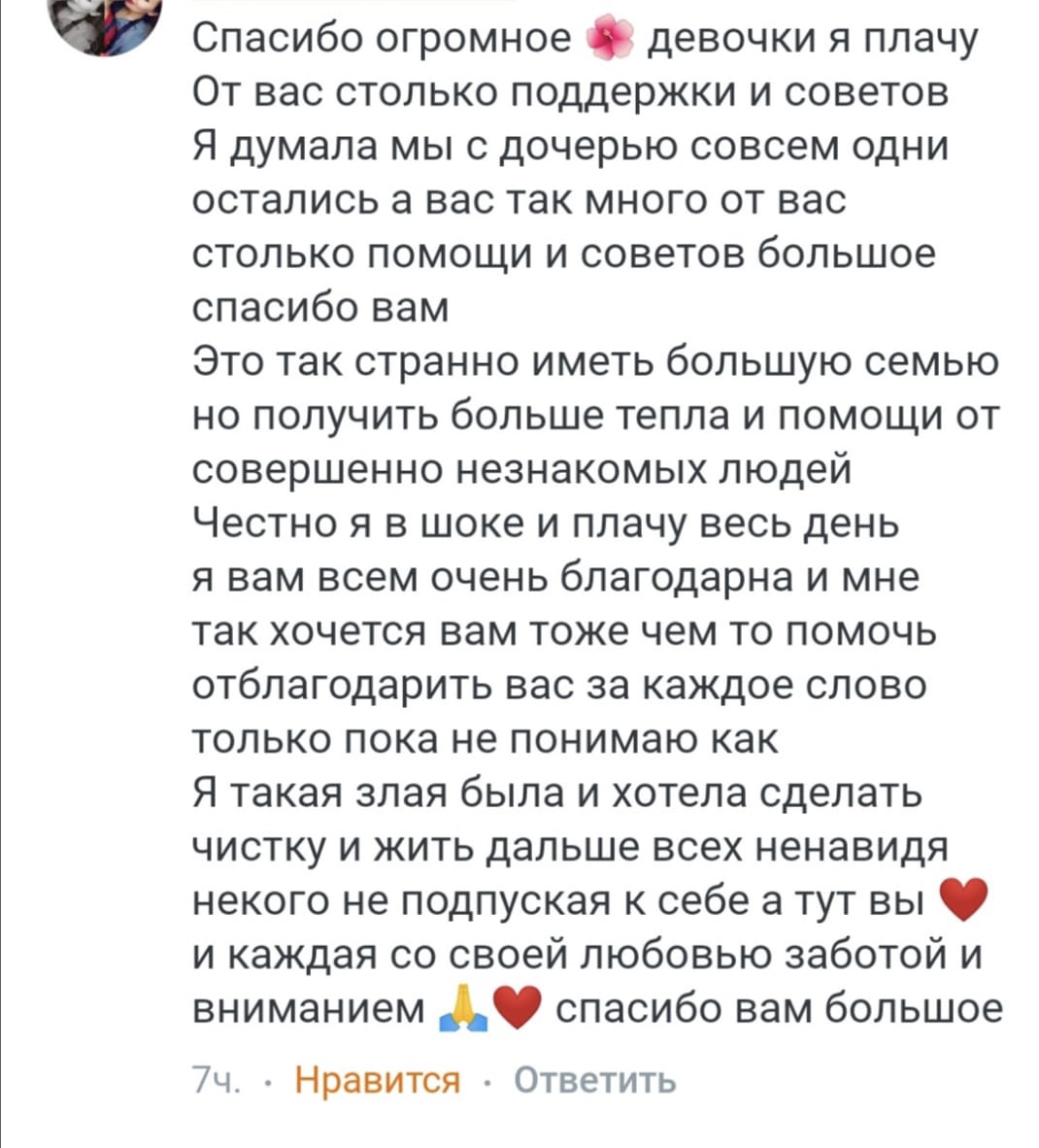Click the line 'Я такая злая была и хотела сделать'
Screen dimensions: 1039x1148
pyautogui.click(x=558, y=793)
